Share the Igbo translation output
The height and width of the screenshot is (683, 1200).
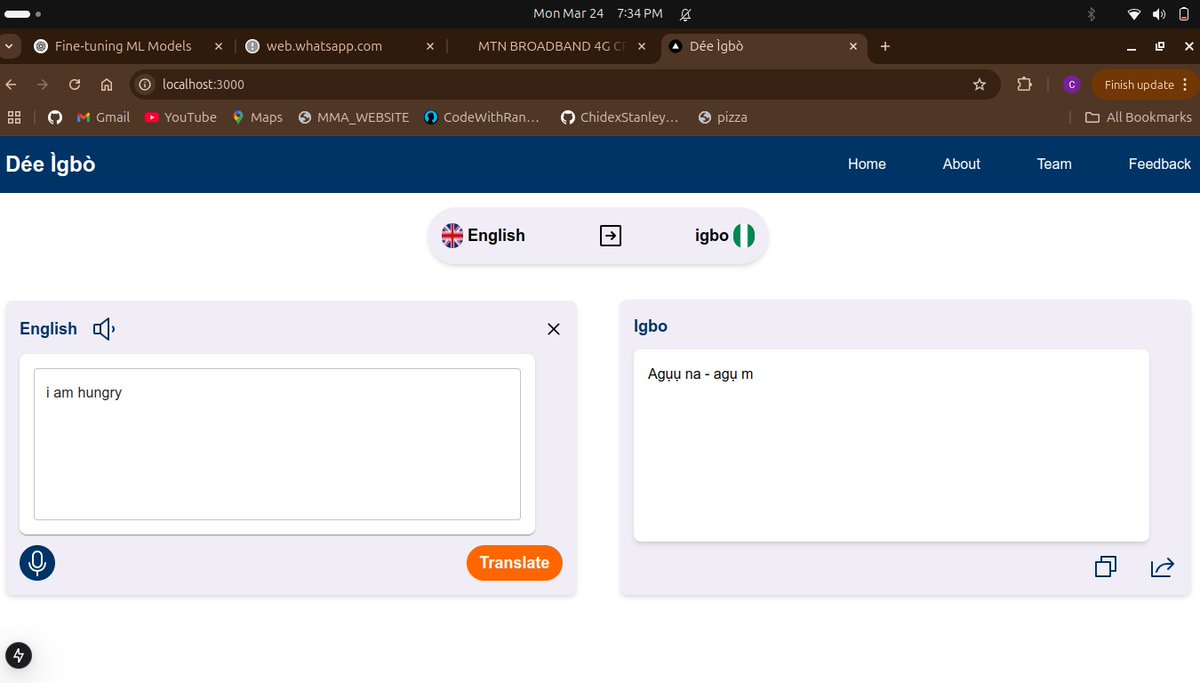click(x=1162, y=567)
